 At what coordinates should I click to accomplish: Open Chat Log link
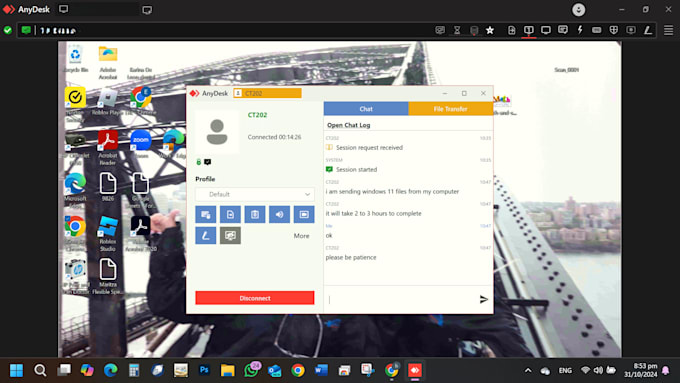click(x=349, y=125)
